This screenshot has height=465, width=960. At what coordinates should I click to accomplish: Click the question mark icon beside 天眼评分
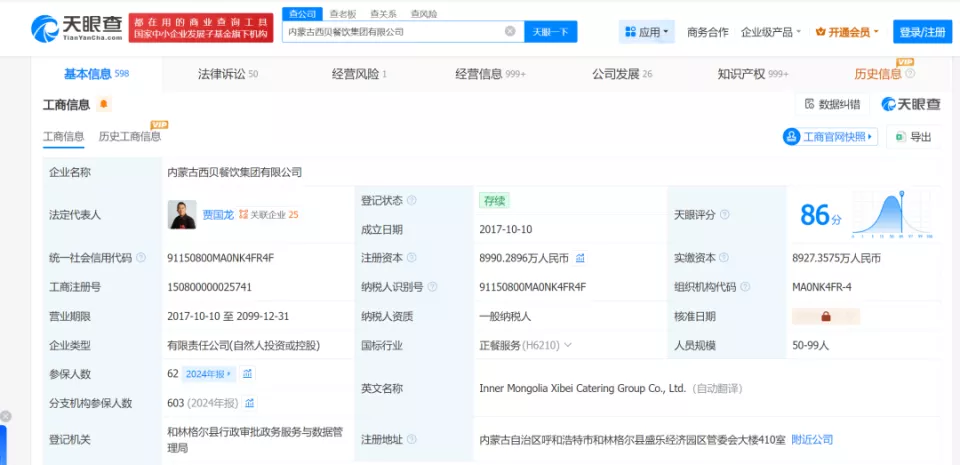725,215
